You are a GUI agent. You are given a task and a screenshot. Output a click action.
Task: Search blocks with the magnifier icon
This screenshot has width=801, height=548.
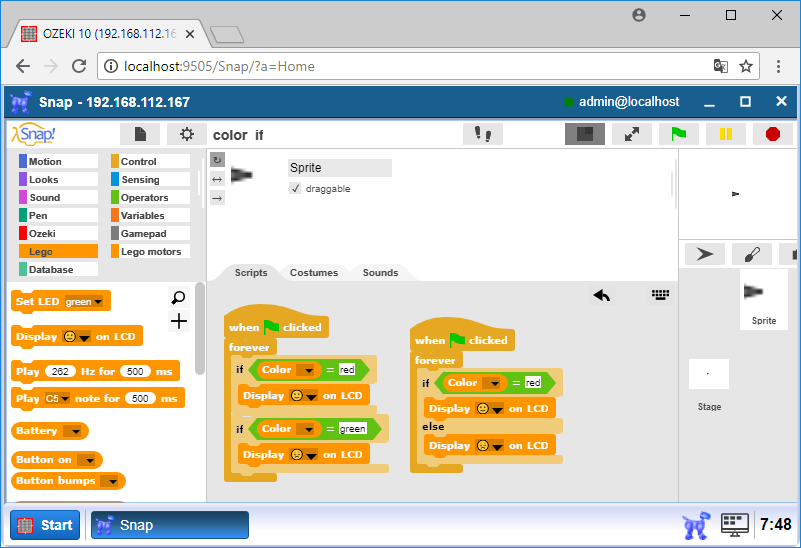point(178,297)
